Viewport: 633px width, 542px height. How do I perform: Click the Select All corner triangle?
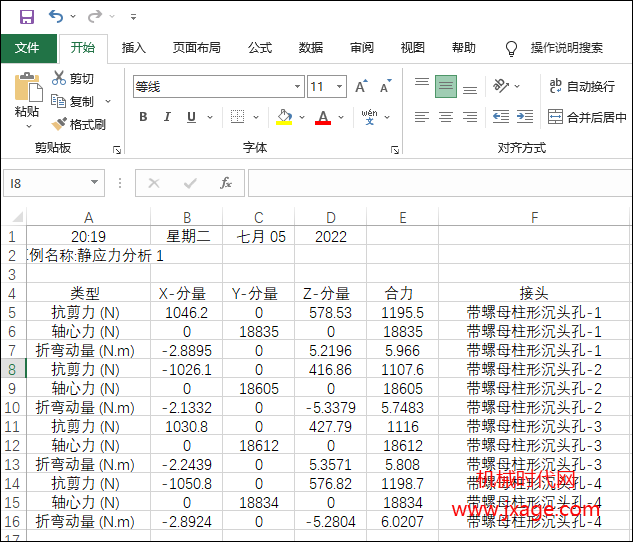pyautogui.click(x=17, y=217)
